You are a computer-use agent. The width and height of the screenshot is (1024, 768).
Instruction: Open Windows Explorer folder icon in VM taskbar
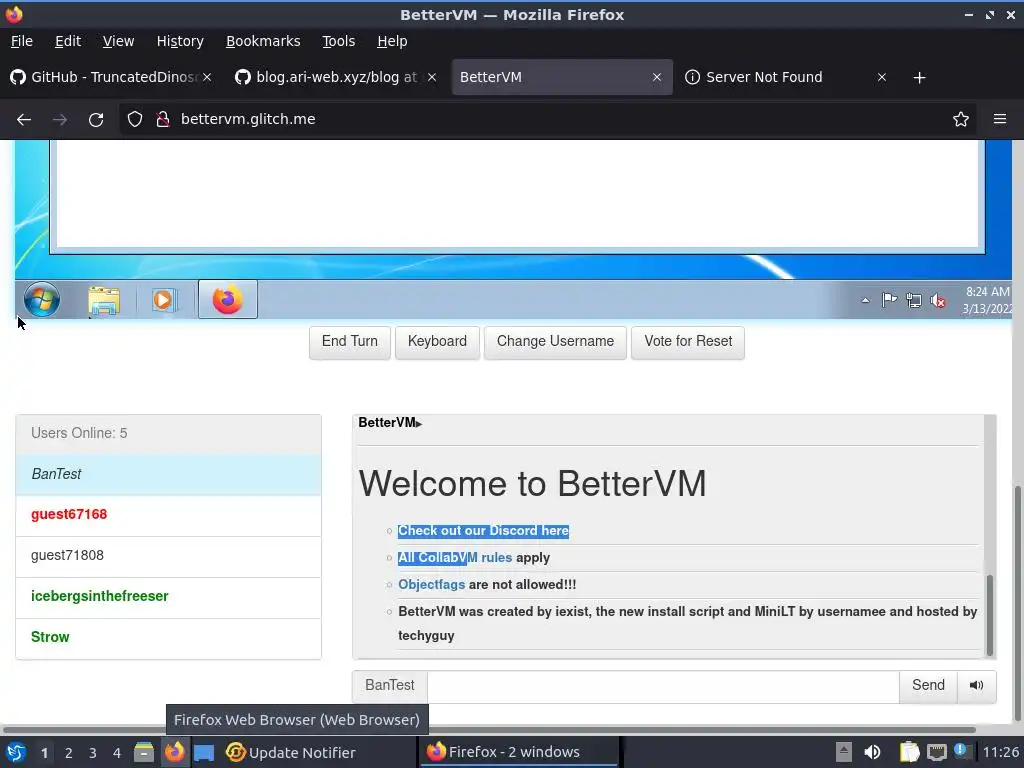coord(104,301)
